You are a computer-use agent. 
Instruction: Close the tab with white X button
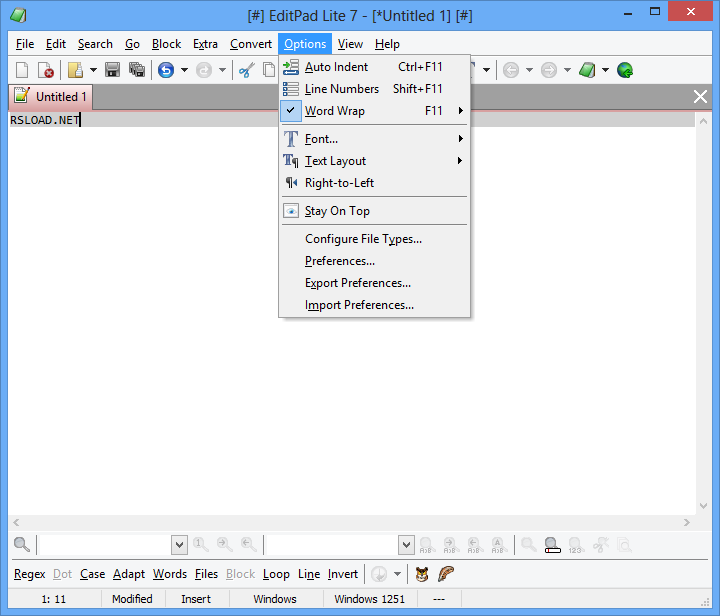tap(700, 97)
